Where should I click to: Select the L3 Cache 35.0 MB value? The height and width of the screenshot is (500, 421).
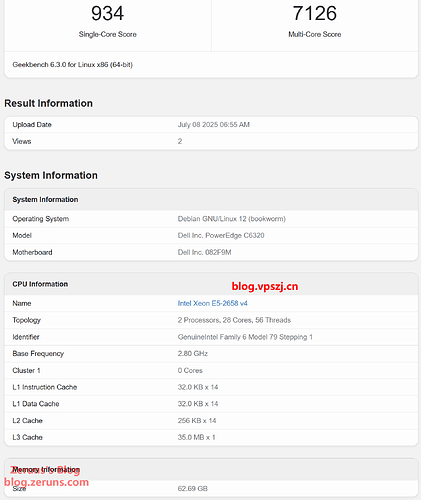tap(196, 437)
